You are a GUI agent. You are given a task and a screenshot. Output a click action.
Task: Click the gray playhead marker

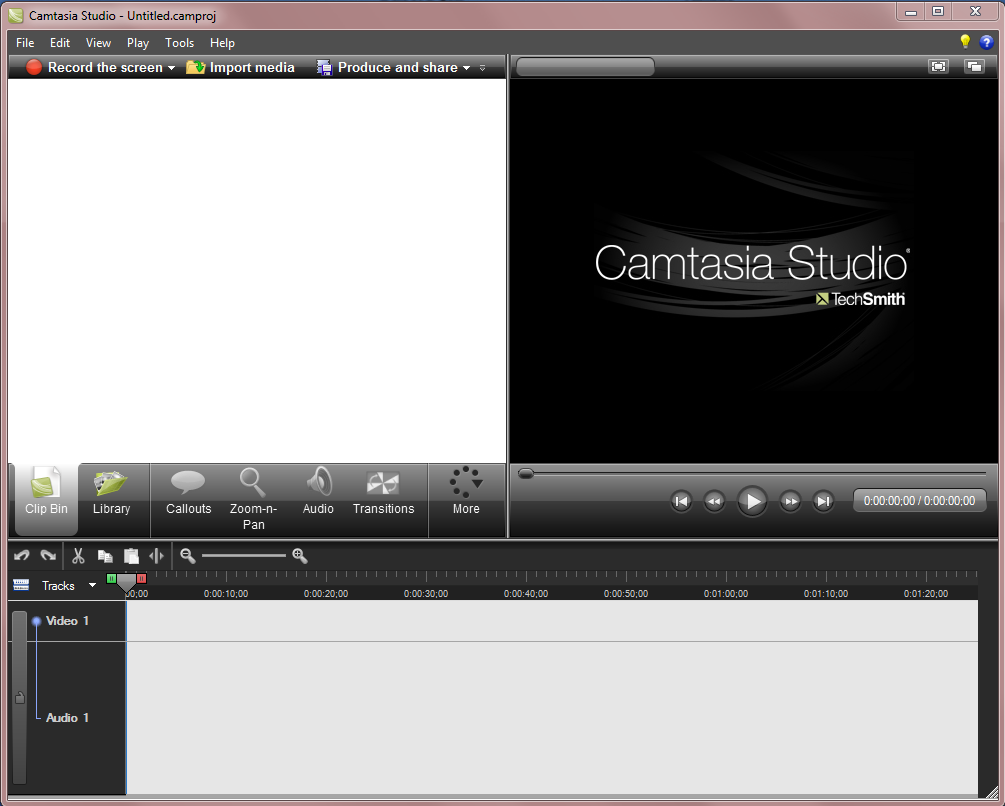tap(126, 582)
